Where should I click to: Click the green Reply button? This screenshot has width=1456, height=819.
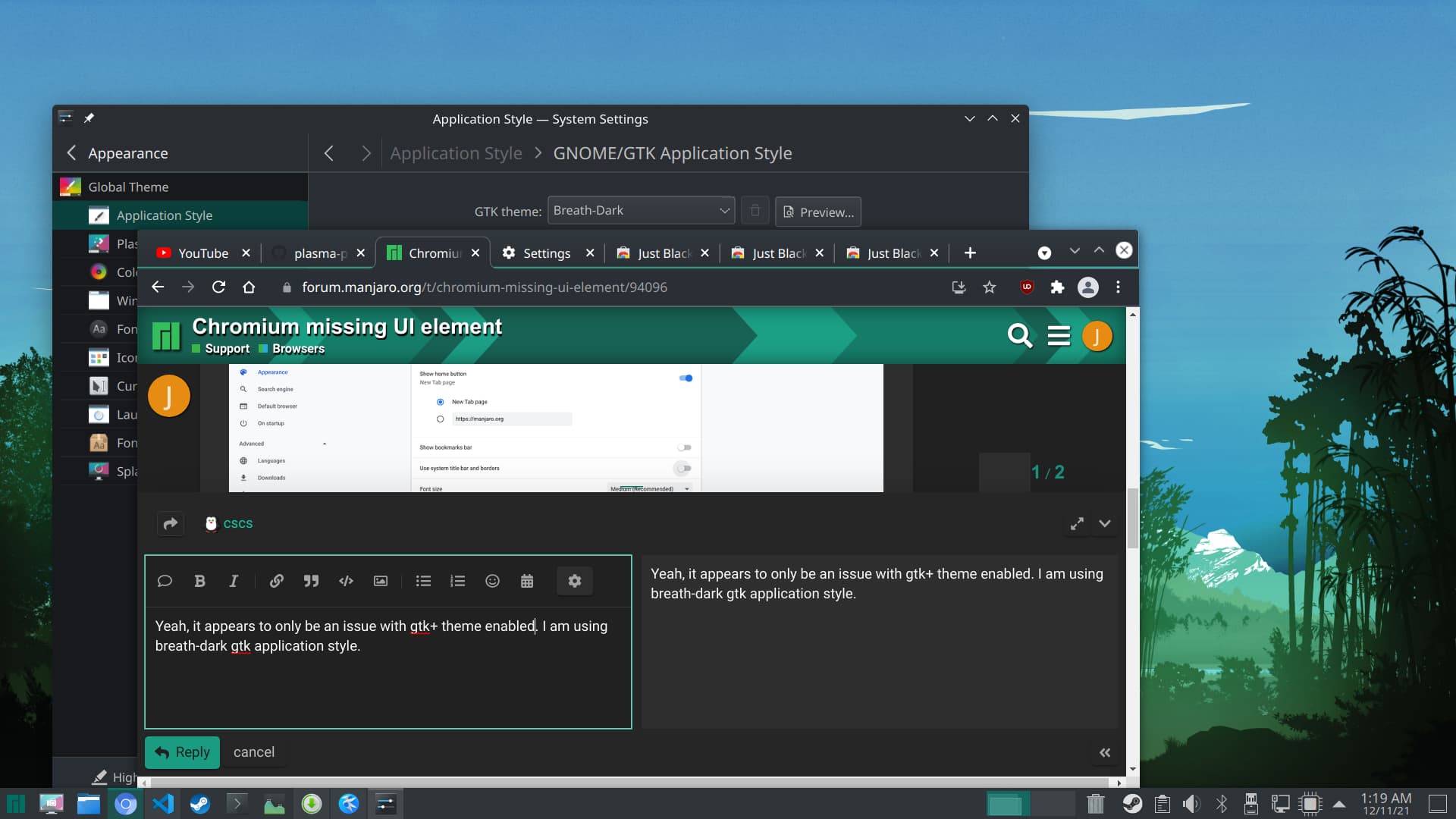point(182,752)
